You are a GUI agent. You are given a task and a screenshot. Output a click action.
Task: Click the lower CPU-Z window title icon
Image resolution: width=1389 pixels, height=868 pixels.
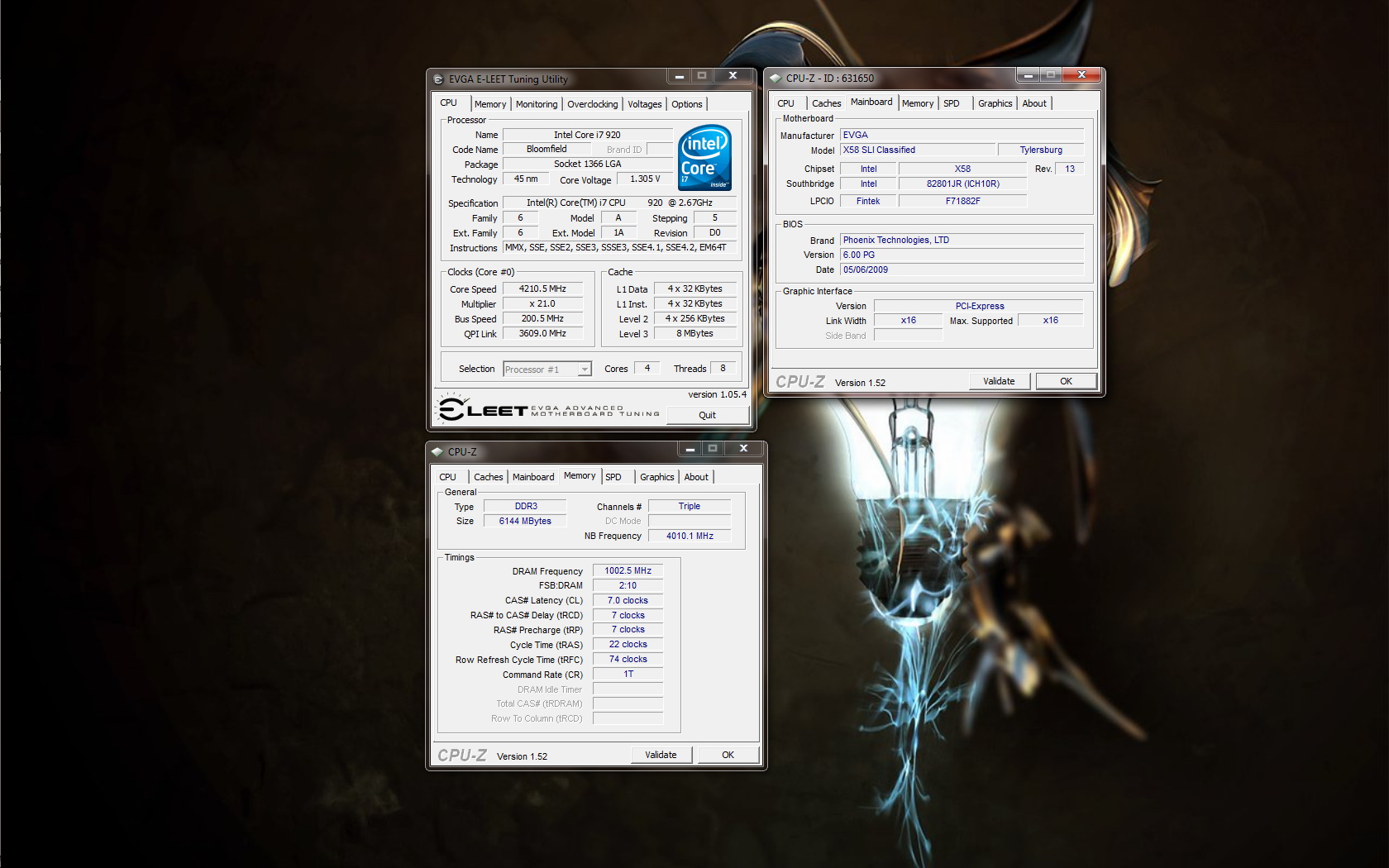[437, 452]
